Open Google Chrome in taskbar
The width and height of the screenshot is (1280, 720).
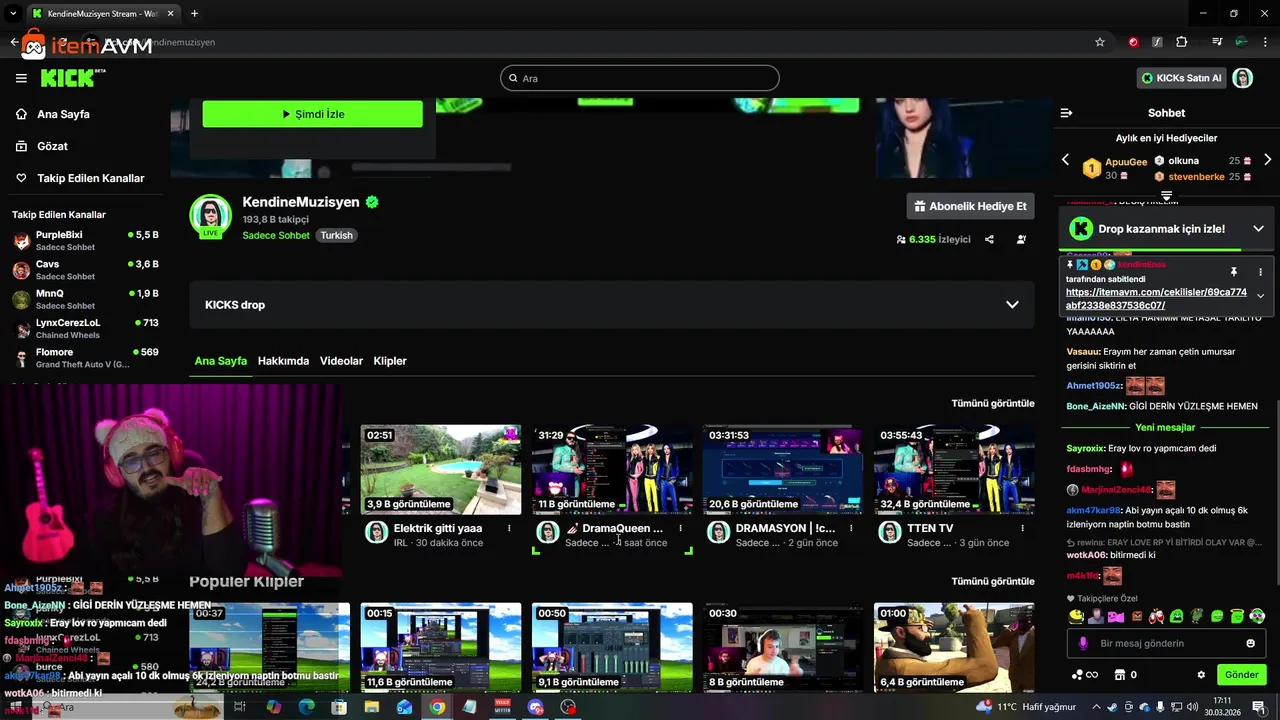tap(437, 707)
